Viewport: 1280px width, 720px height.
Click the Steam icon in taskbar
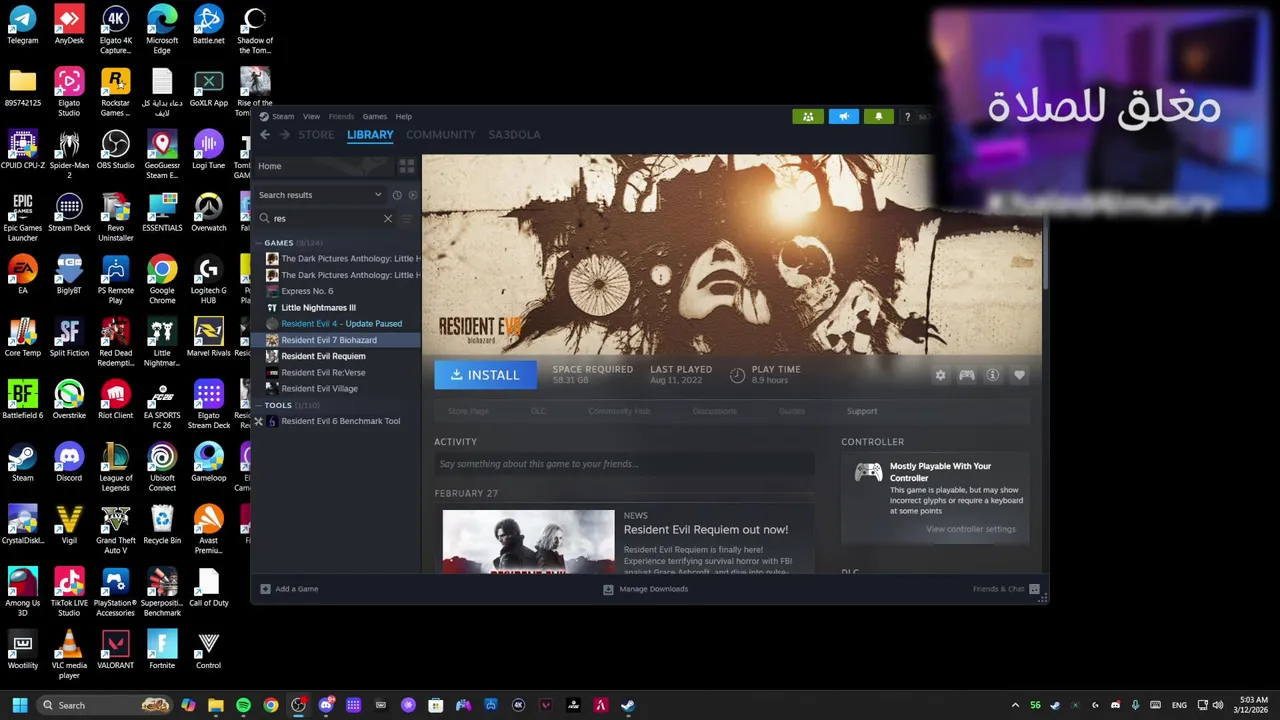tap(627, 705)
